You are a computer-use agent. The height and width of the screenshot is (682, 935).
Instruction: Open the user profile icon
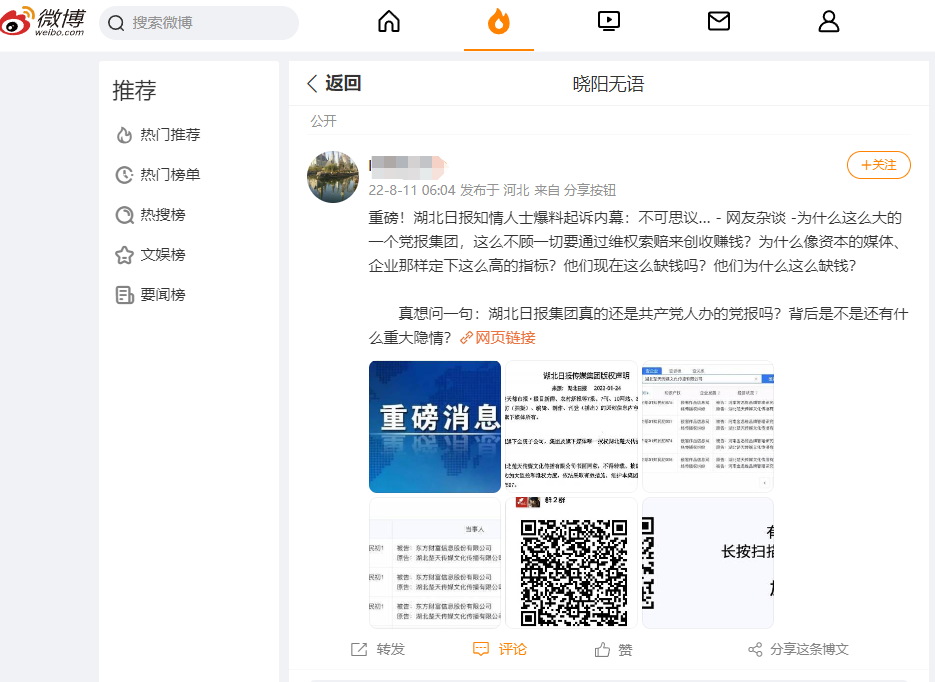(x=828, y=21)
